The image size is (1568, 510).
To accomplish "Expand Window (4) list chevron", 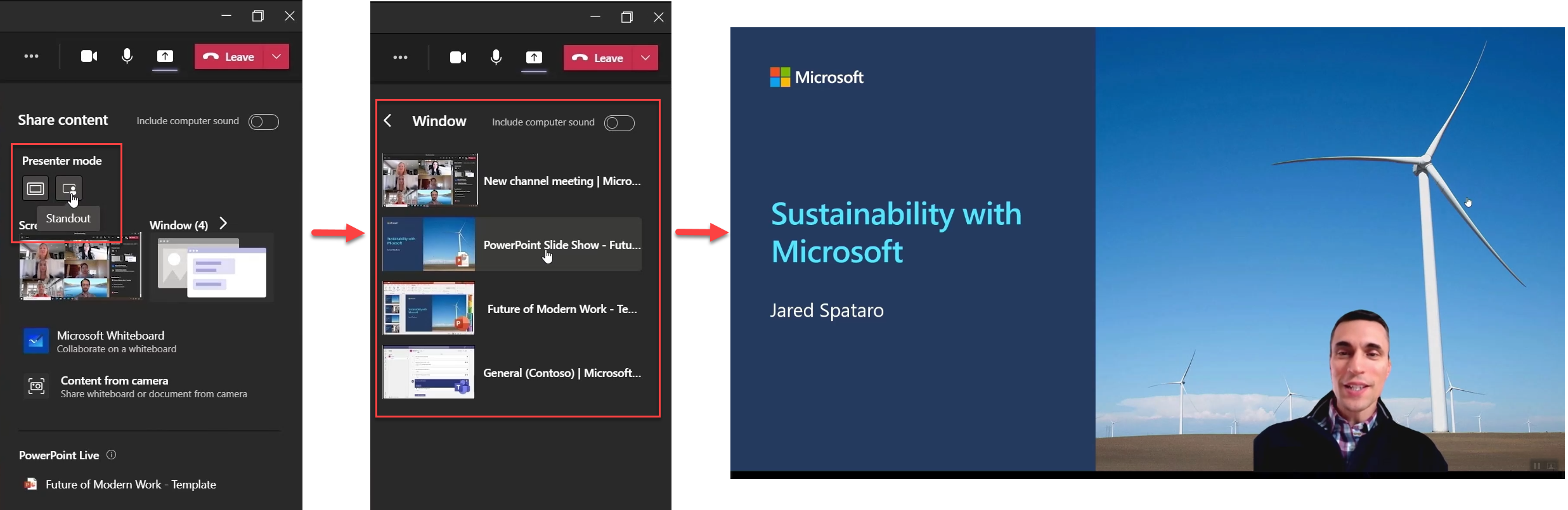I will pos(223,224).
